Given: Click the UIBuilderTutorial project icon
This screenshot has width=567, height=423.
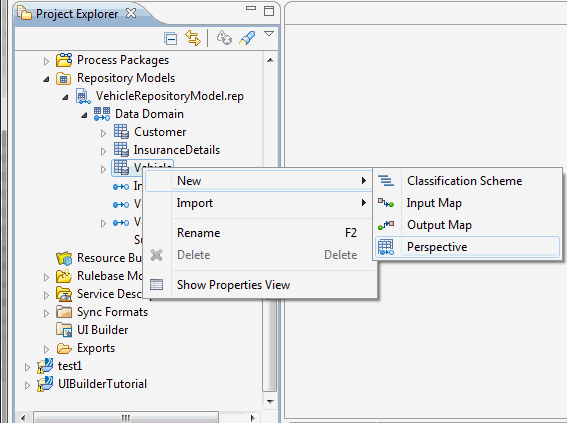Looking at the screenshot, I should pos(45,384).
